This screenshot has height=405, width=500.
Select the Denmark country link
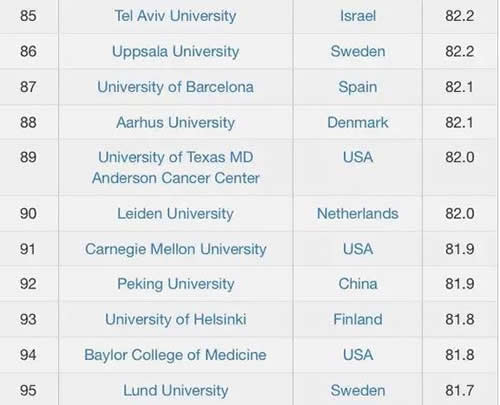[358, 123]
